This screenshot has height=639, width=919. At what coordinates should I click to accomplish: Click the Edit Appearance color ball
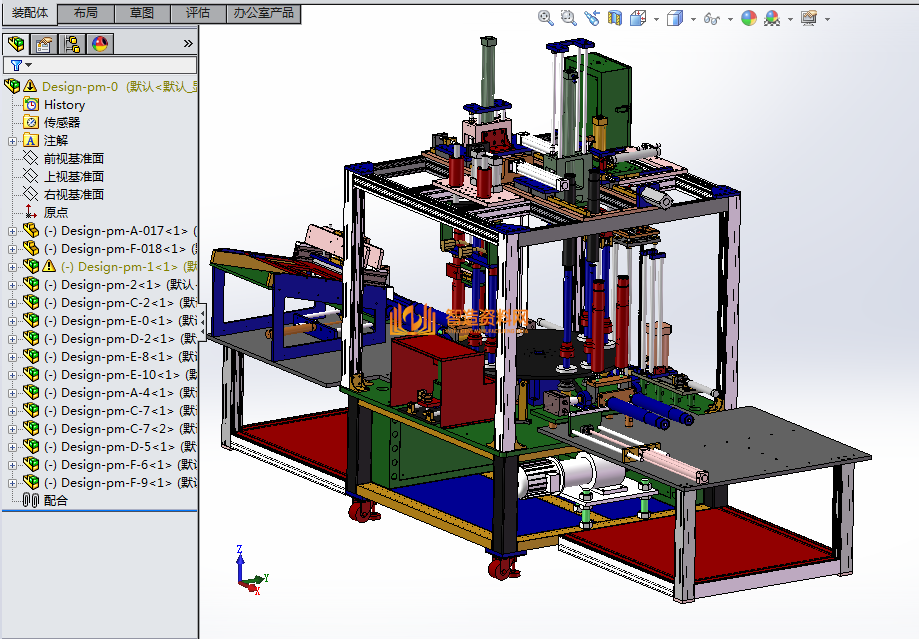click(749, 18)
